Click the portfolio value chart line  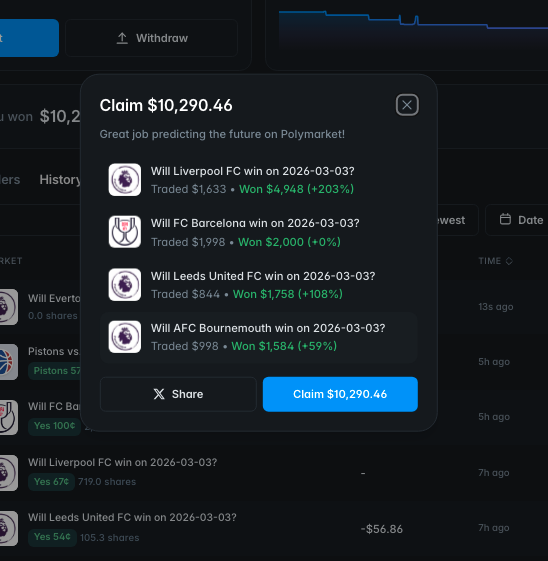pos(413,21)
